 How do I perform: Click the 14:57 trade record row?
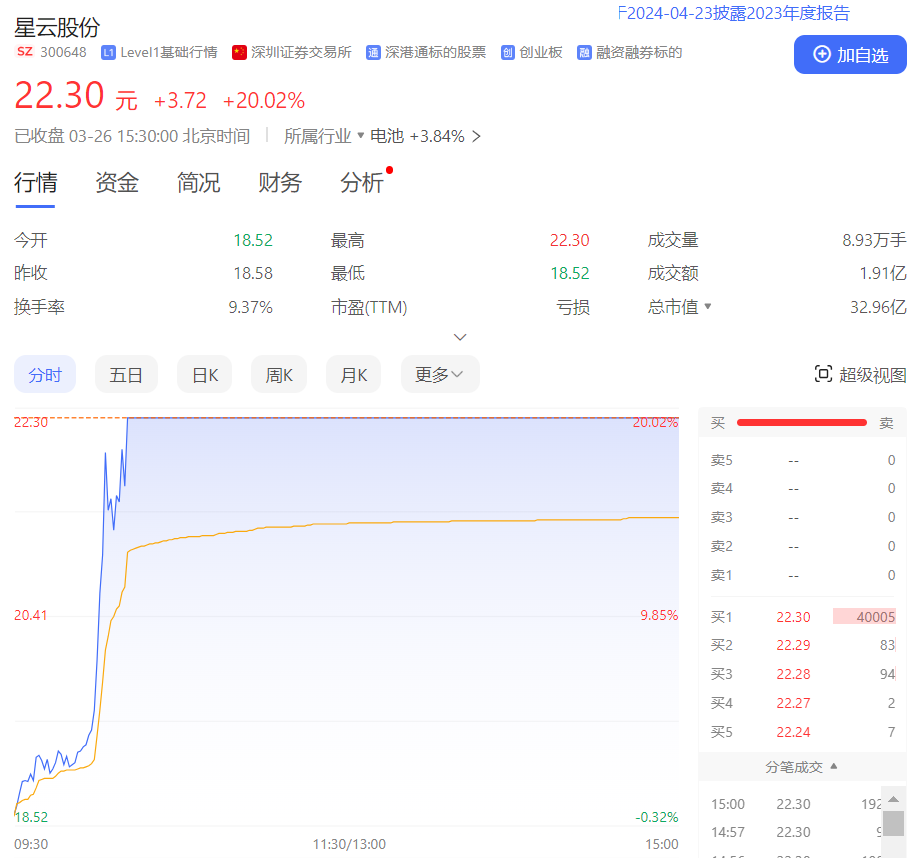(x=796, y=832)
